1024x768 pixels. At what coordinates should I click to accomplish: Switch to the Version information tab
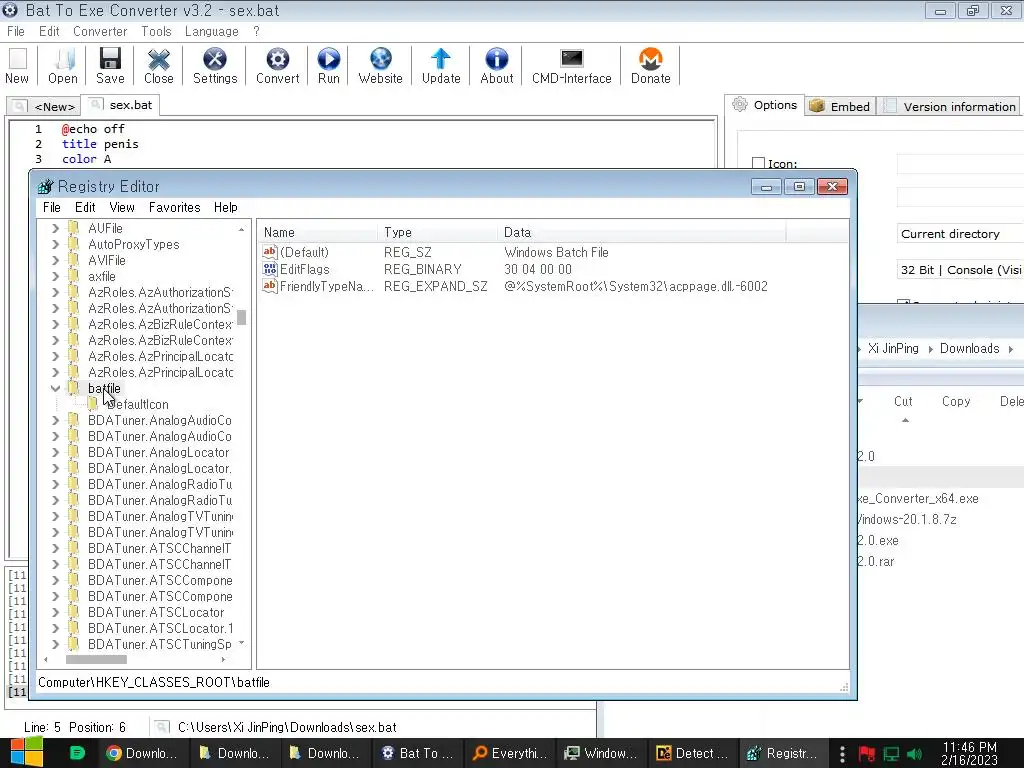coord(951,106)
